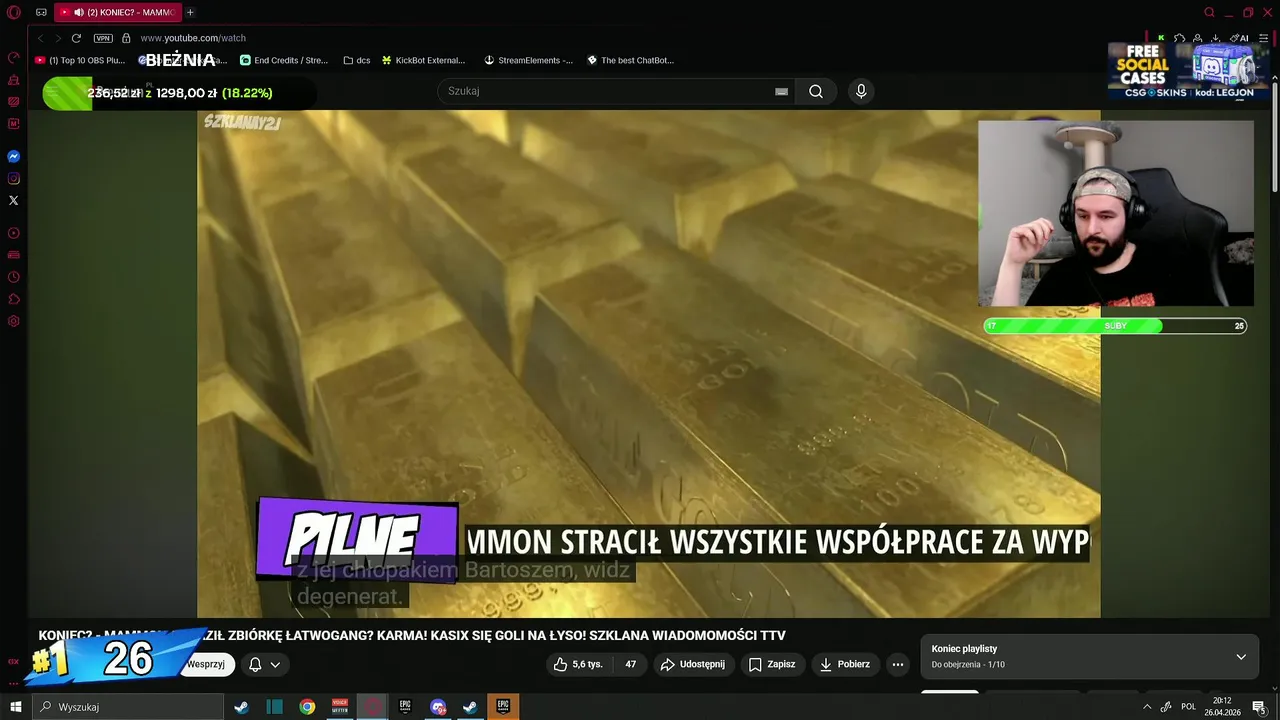The height and width of the screenshot is (720, 1280).
Task: Open the Opera AI assistant button
Action: click(x=1241, y=38)
